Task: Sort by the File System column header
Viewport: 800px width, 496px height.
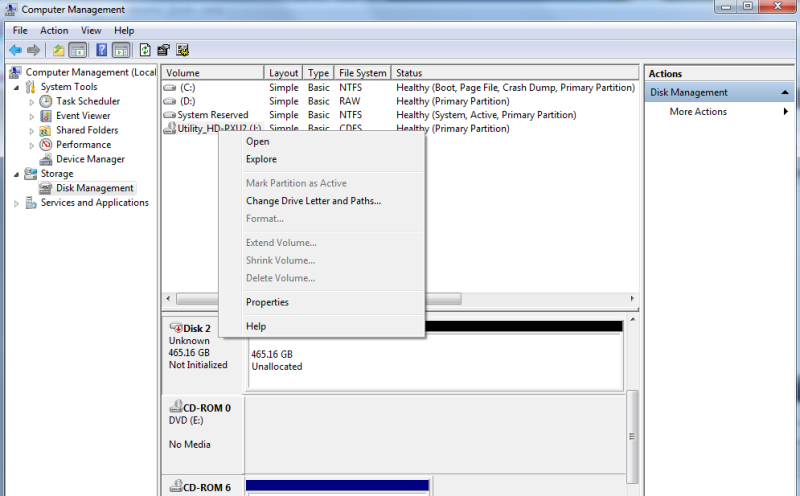Action: (363, 73)
